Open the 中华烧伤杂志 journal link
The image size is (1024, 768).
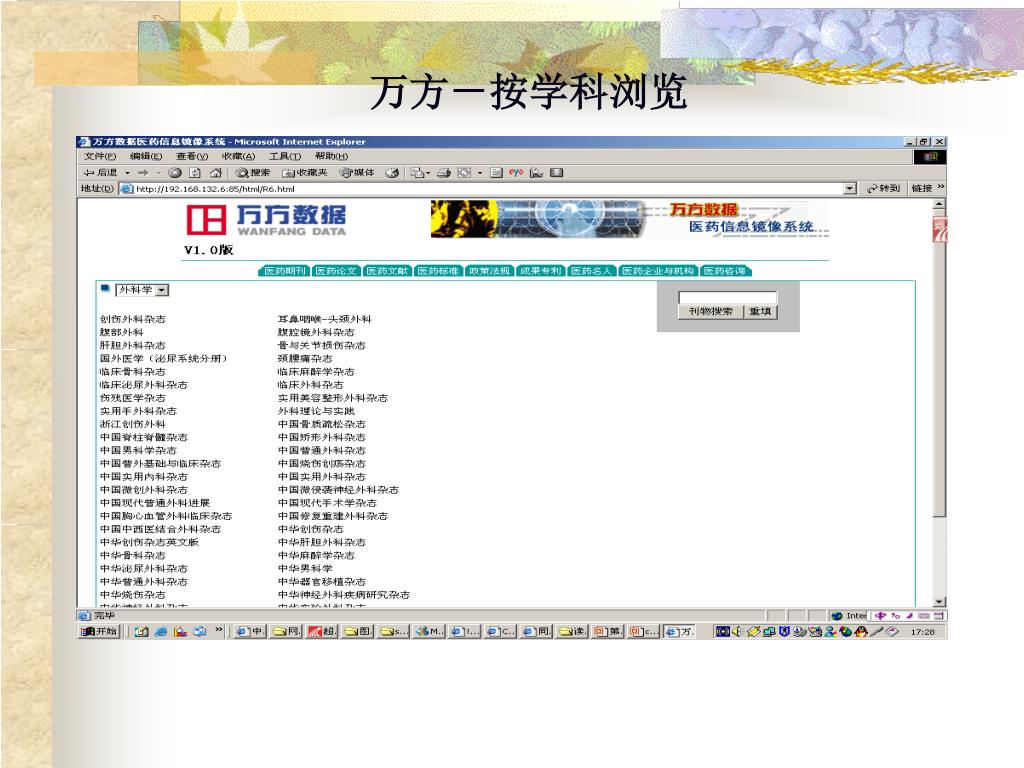133,595
